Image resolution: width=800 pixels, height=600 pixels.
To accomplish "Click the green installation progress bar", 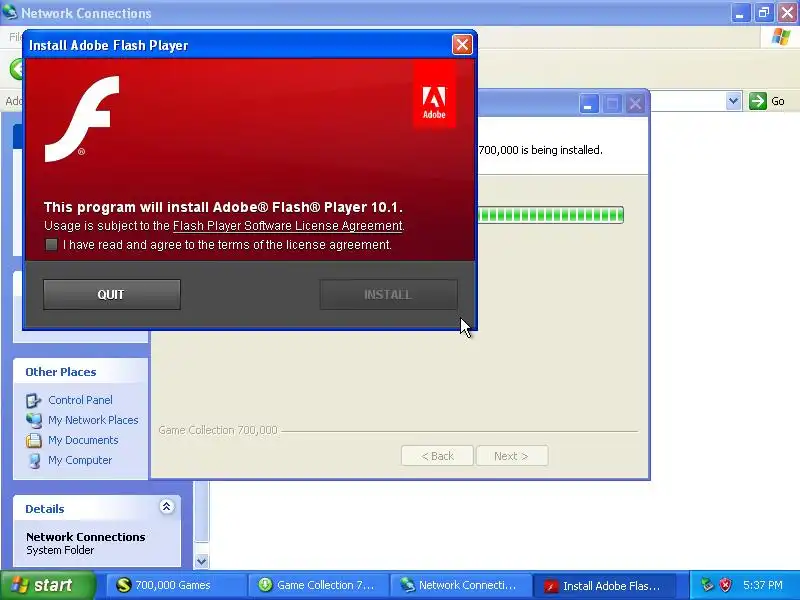I will click(x=551, y=215).
